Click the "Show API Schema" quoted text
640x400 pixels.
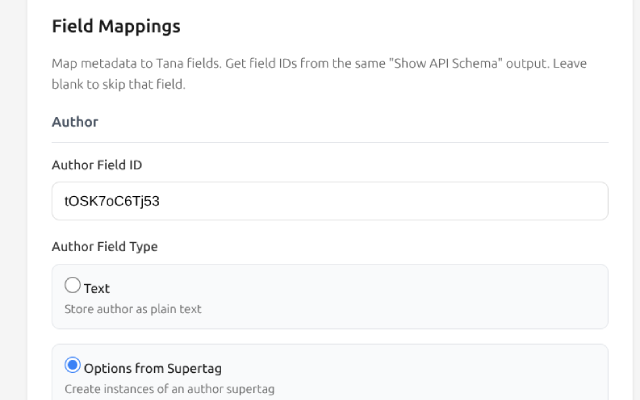click(446, 64)
